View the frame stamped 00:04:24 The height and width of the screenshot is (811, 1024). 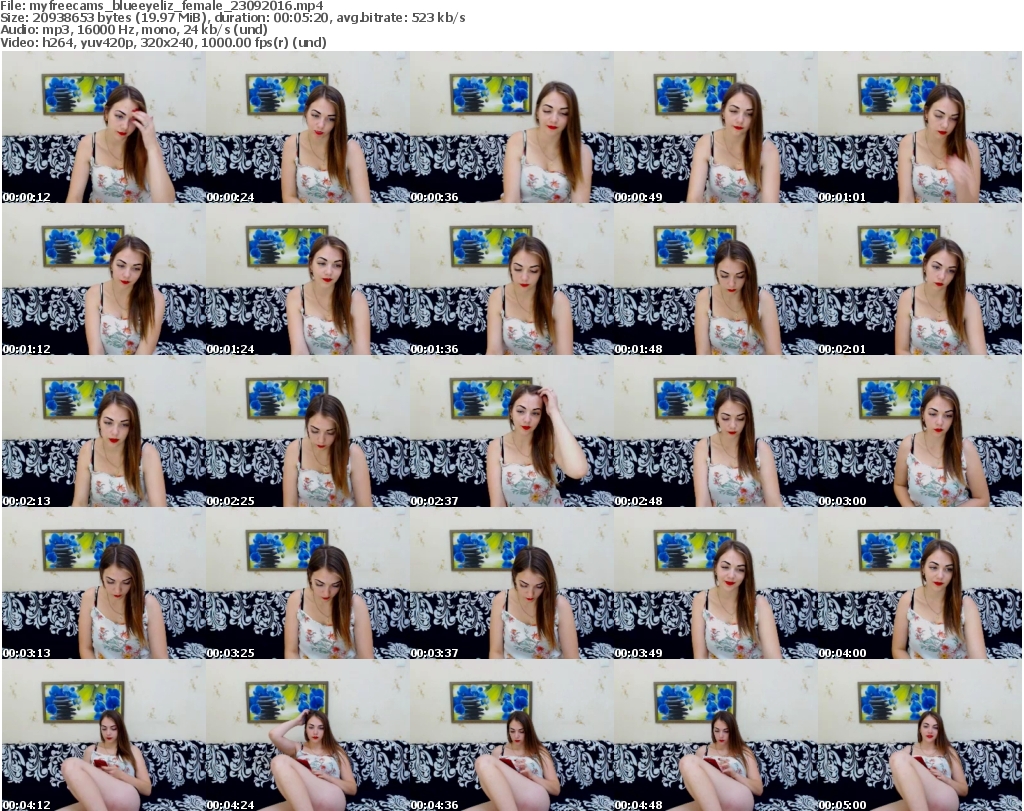308,735
